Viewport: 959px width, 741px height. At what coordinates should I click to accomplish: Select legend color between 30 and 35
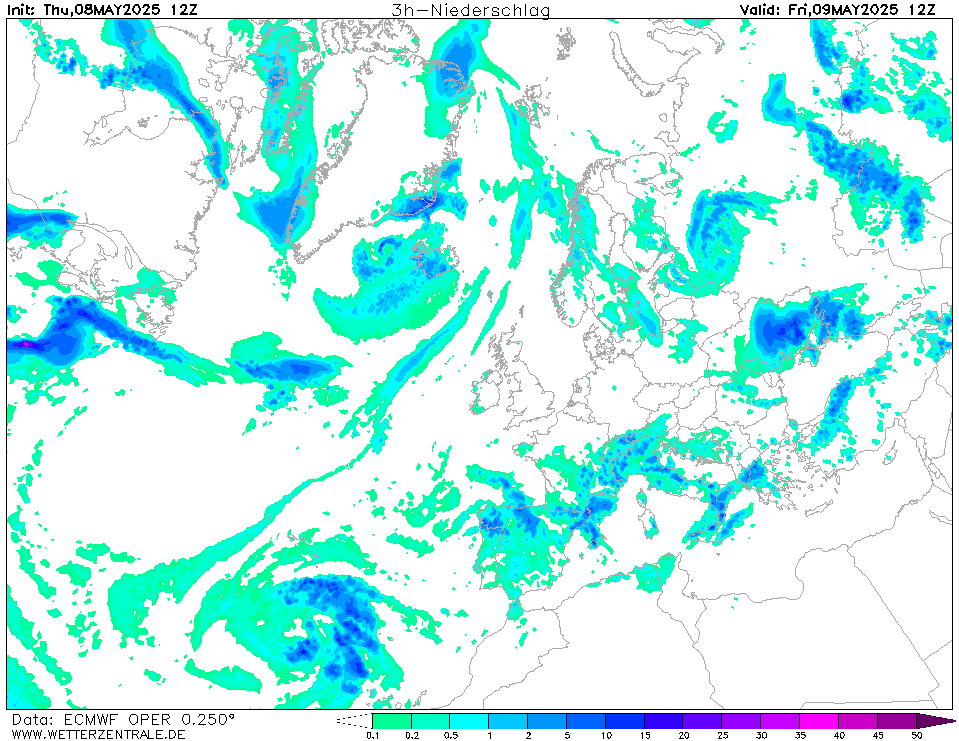coord(780,721)
